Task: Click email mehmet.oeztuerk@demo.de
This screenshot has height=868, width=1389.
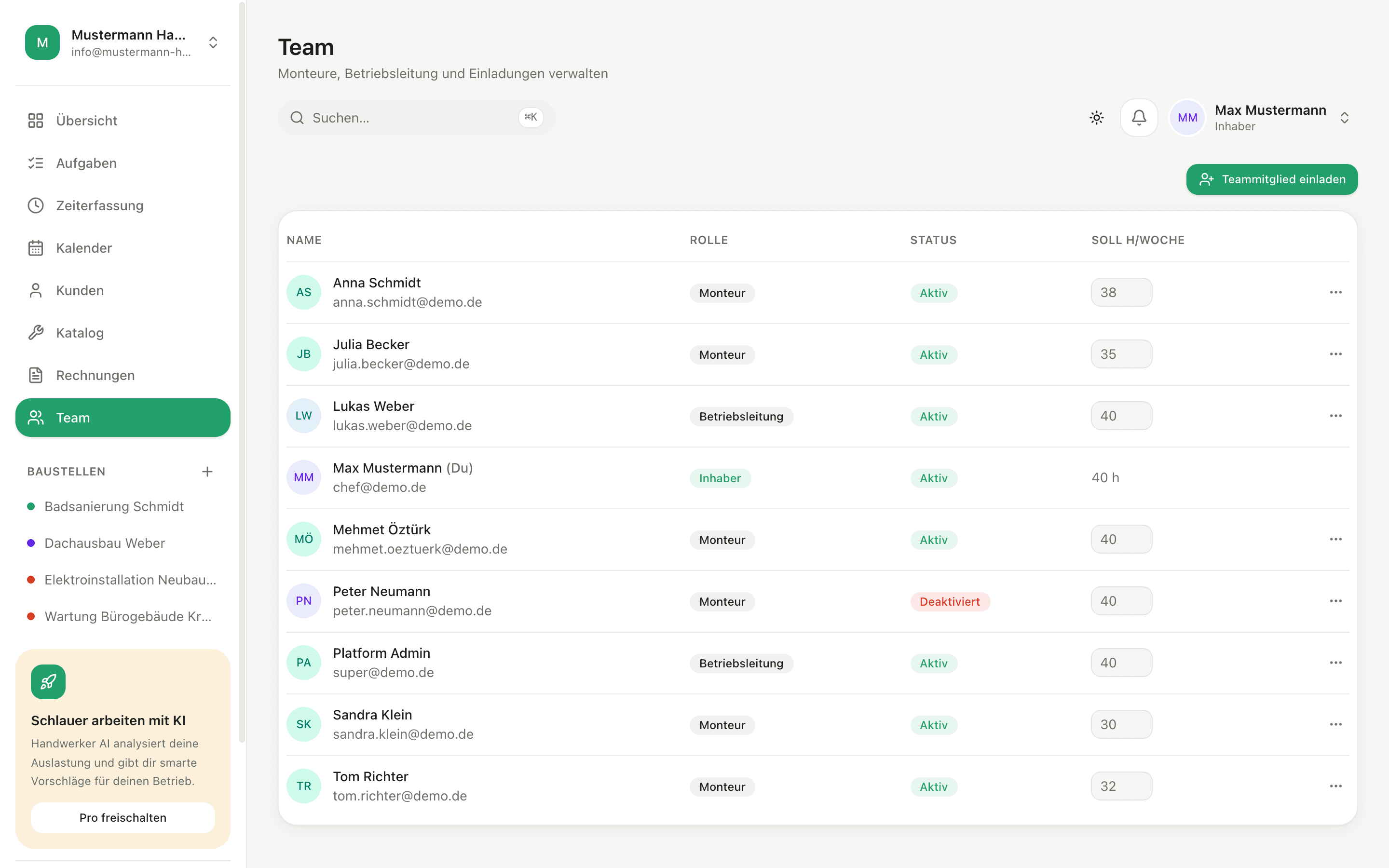Action: pos(420,549)
